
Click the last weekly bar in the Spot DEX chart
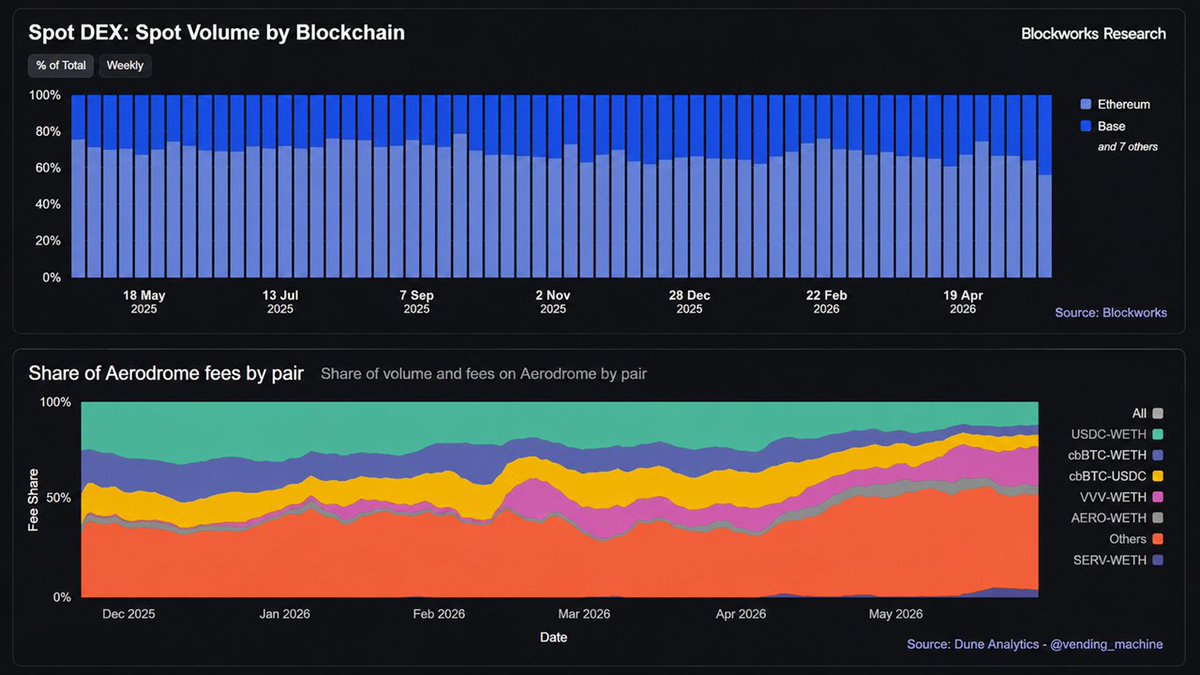coord(1045,186)
